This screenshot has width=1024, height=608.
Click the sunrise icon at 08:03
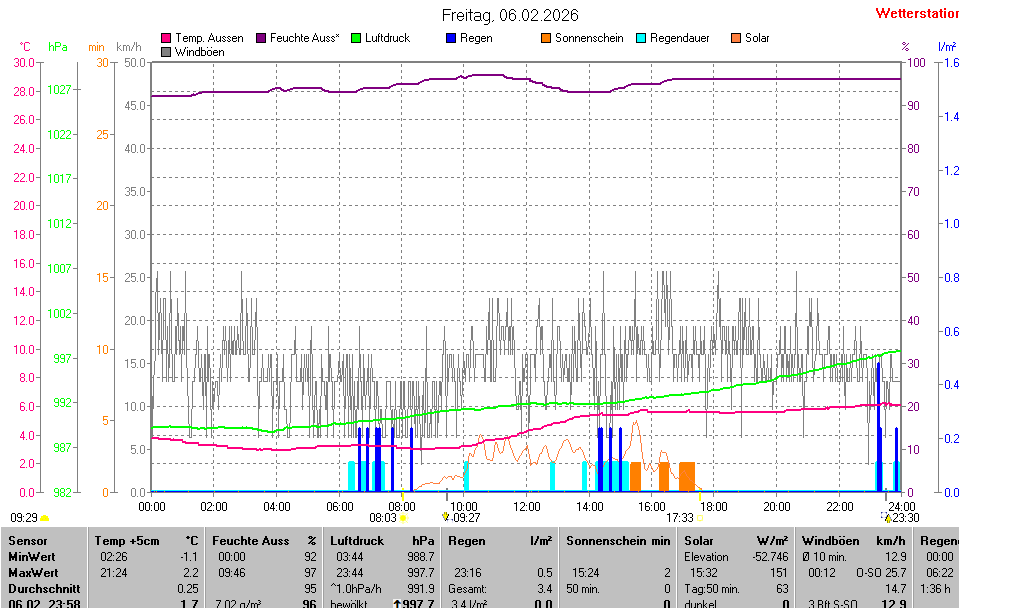pyautogui.click(x=403, y=518)
